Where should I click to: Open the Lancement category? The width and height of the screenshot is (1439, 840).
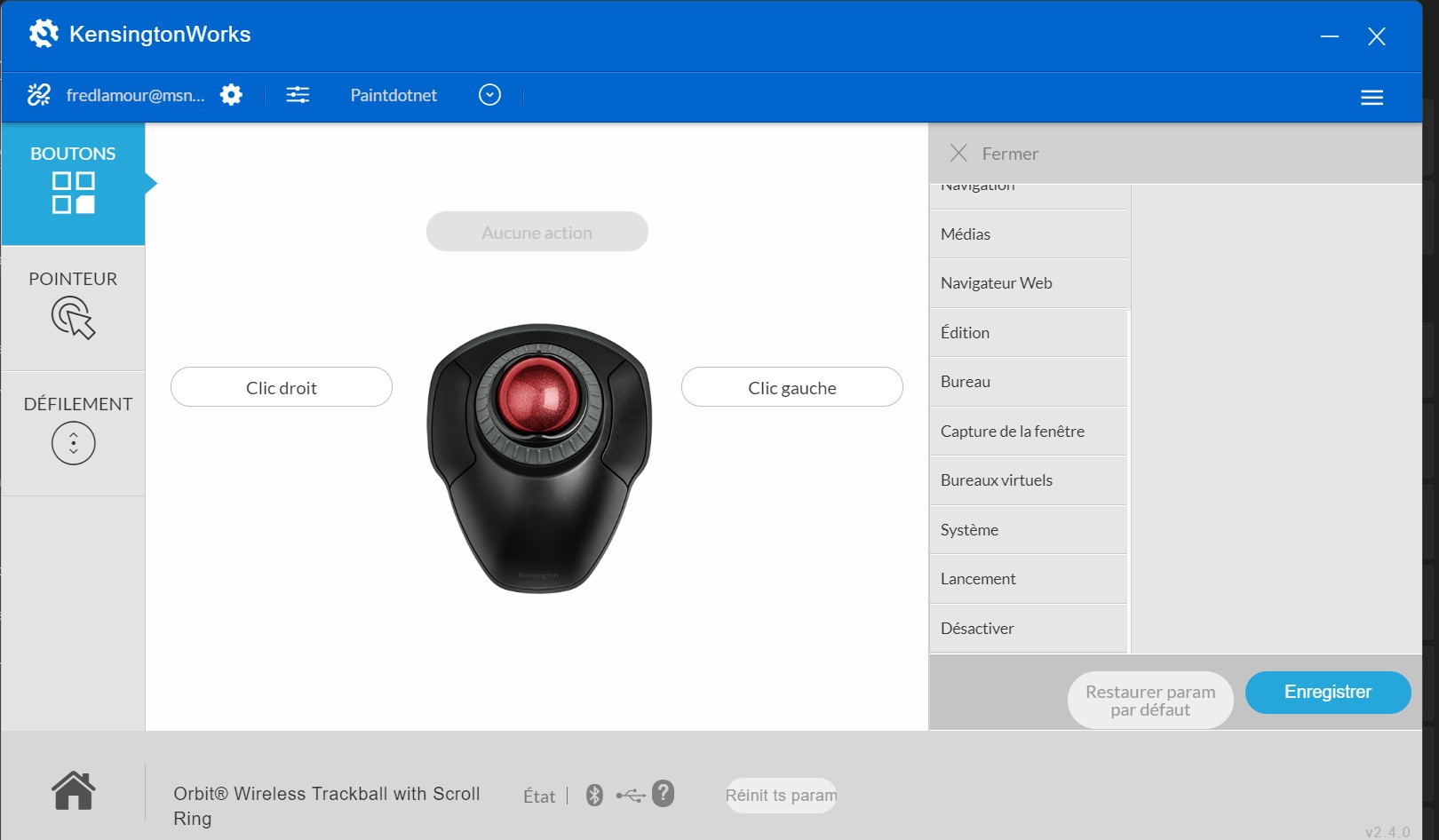1029,579
